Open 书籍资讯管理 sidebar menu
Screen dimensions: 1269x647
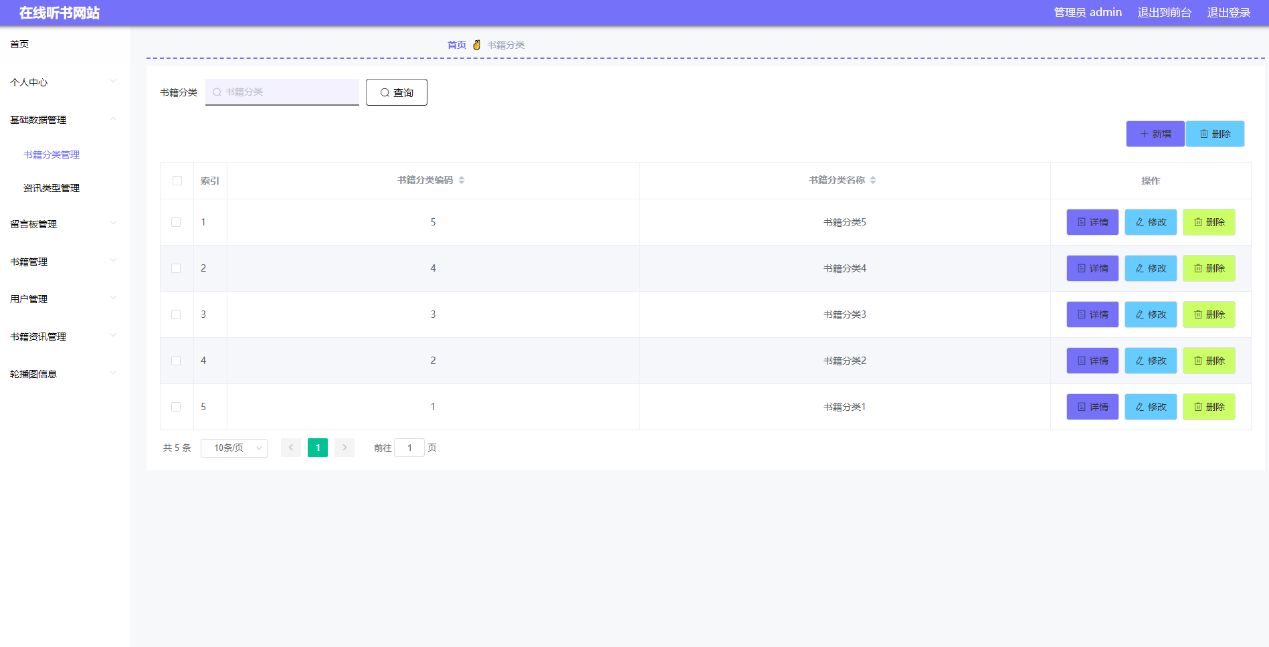click(65, 337)
